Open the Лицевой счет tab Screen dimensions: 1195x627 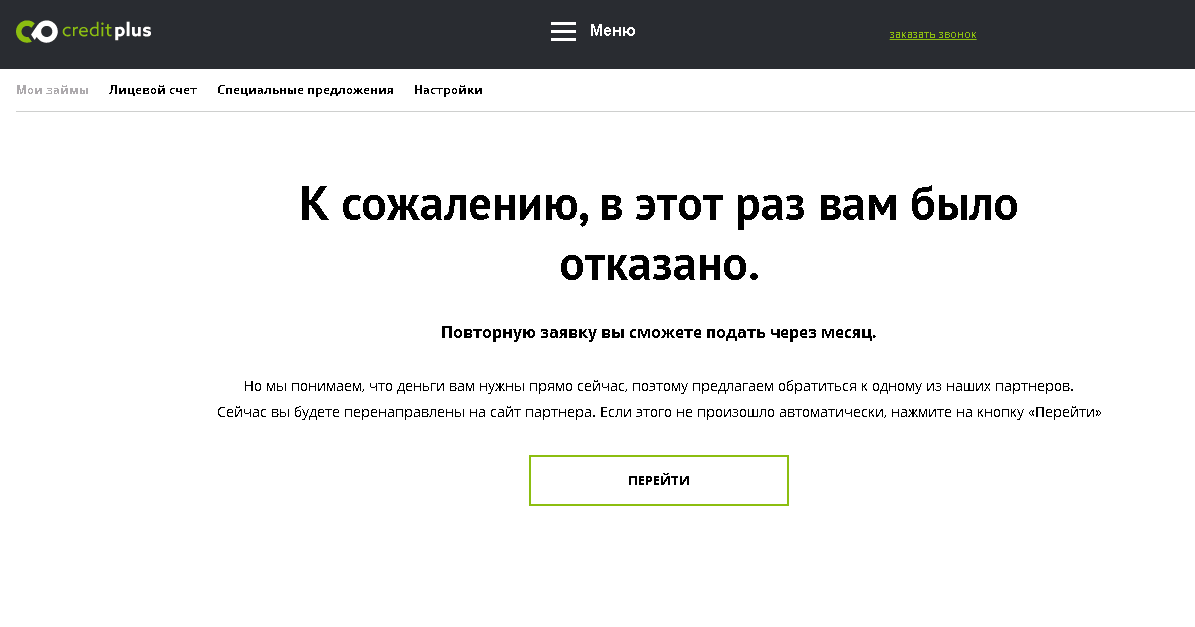[x=153, y=90]
